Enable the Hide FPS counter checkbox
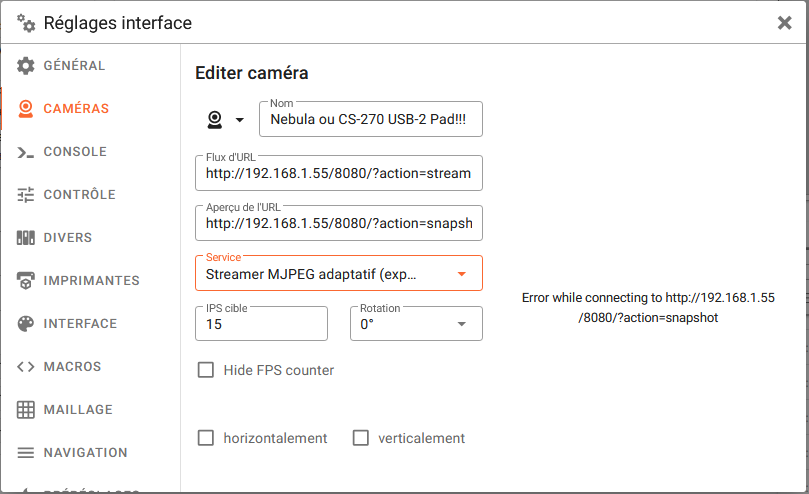 (x=206, y=370)
